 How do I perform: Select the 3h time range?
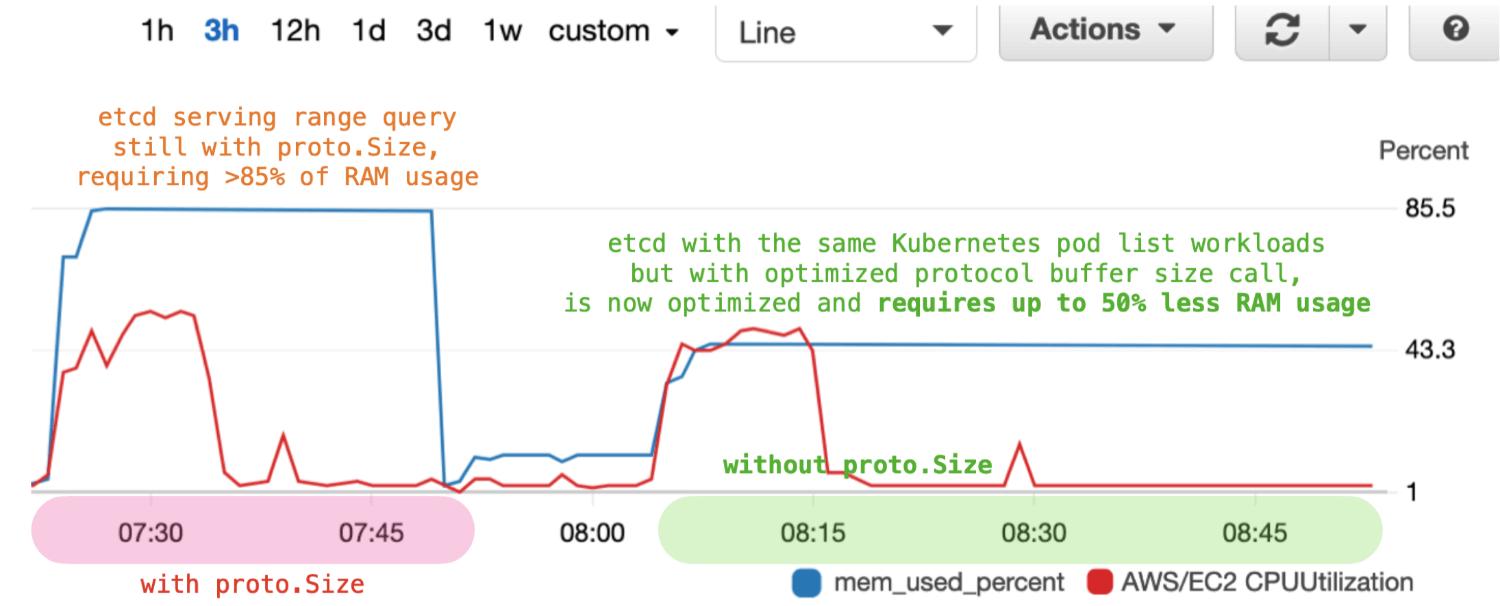(x=221, y=31)
